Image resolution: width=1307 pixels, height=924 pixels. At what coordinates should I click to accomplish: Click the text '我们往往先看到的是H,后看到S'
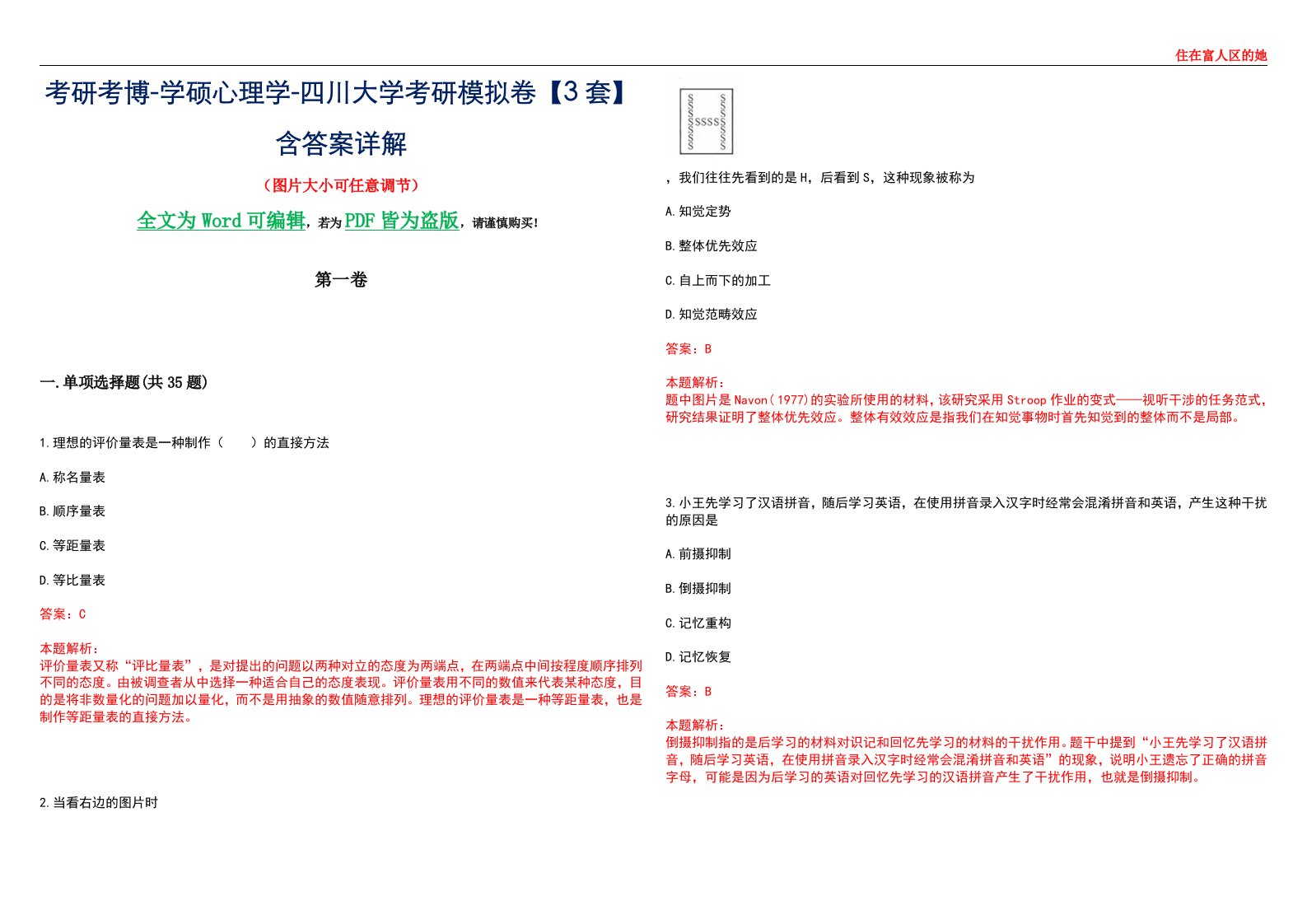tap(776, 178)
